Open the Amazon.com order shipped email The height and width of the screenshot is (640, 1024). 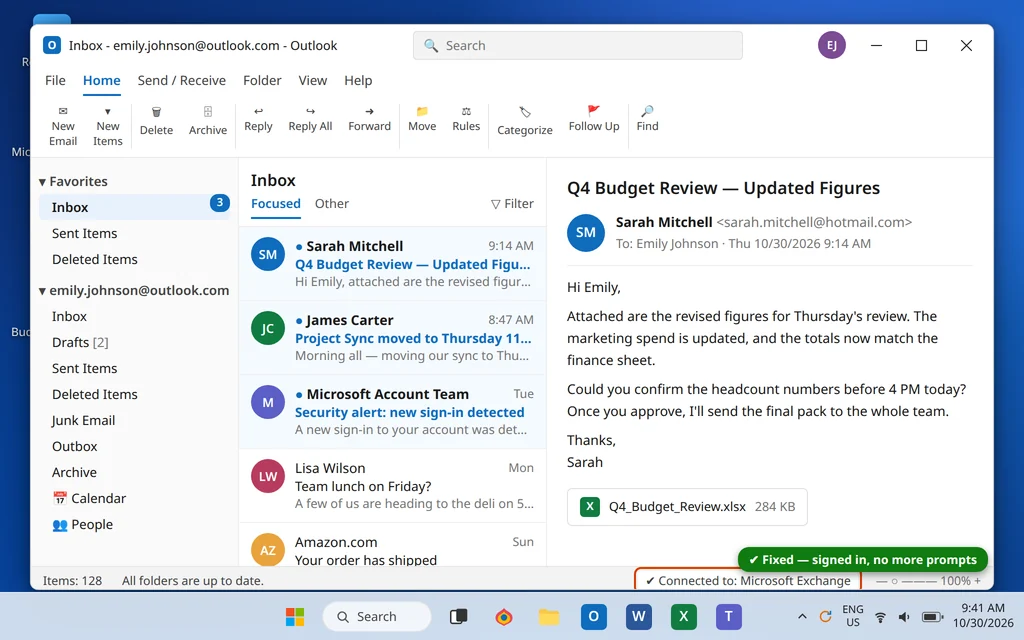(392, 545)
